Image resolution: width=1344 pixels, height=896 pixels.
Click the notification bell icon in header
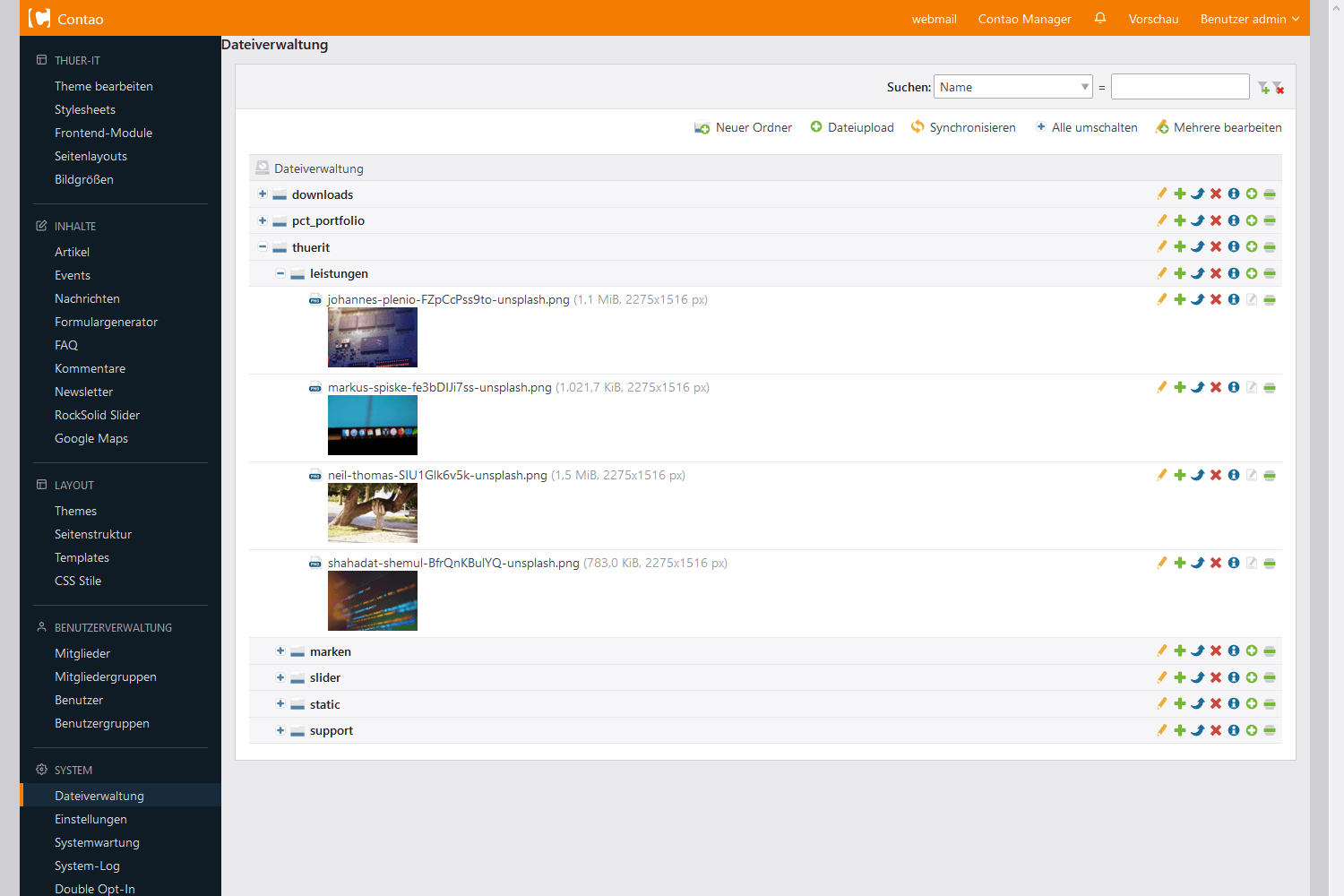(1100, 18)
